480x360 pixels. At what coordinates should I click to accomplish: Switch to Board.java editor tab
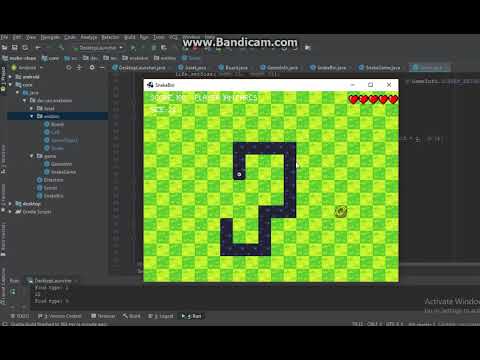pos(233,68)
